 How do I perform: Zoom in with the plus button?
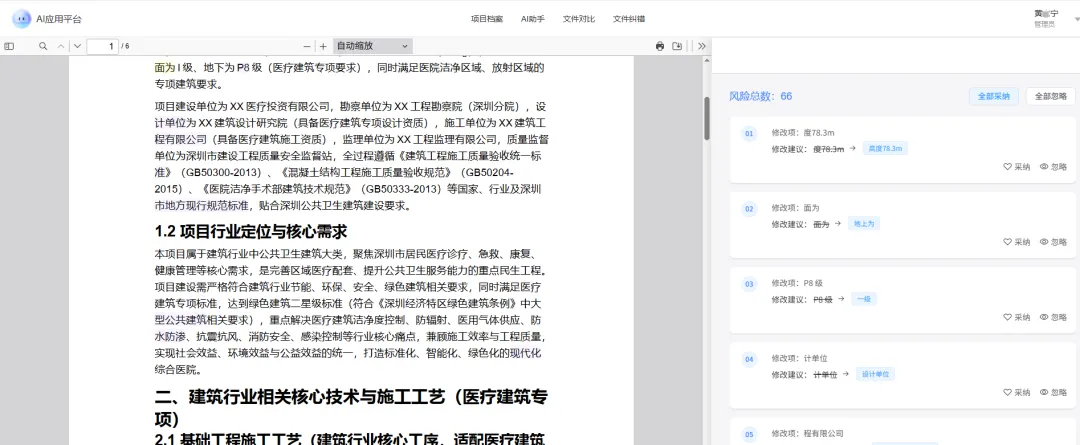click(x=323, y=46)
